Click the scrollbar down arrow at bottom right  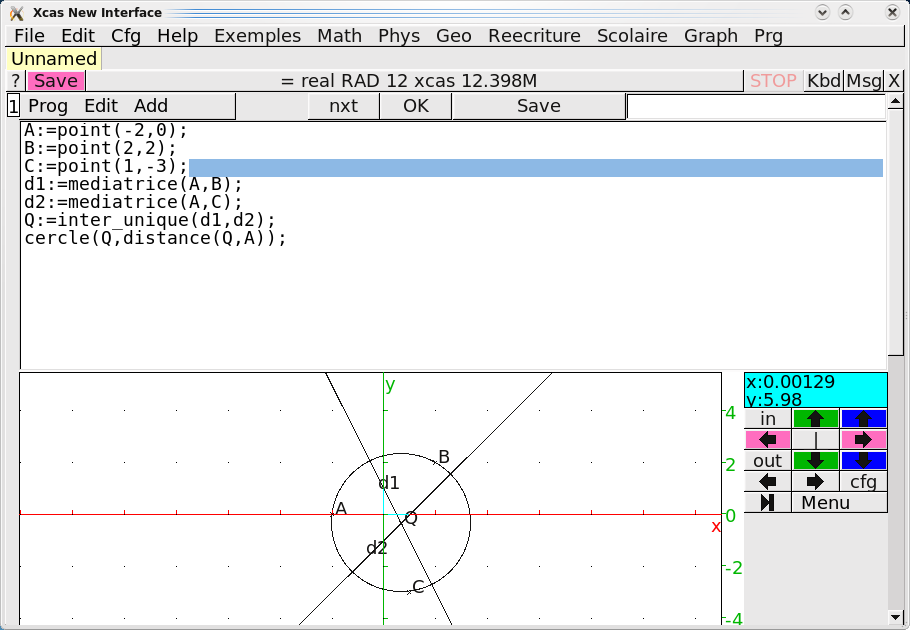click(895, 617)
